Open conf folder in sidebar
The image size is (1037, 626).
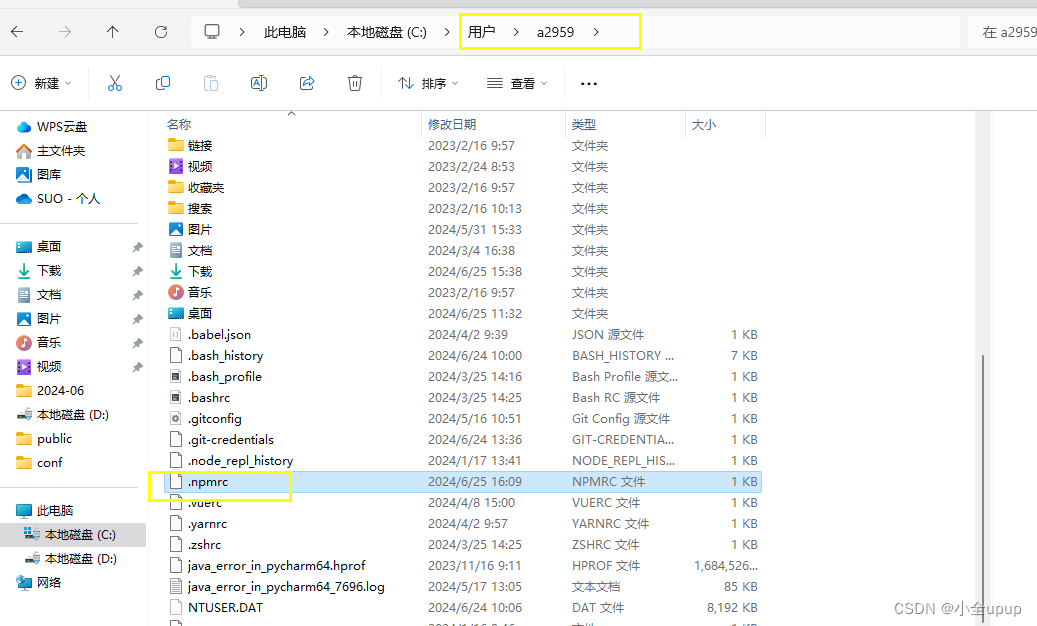[x=39, y=463]
